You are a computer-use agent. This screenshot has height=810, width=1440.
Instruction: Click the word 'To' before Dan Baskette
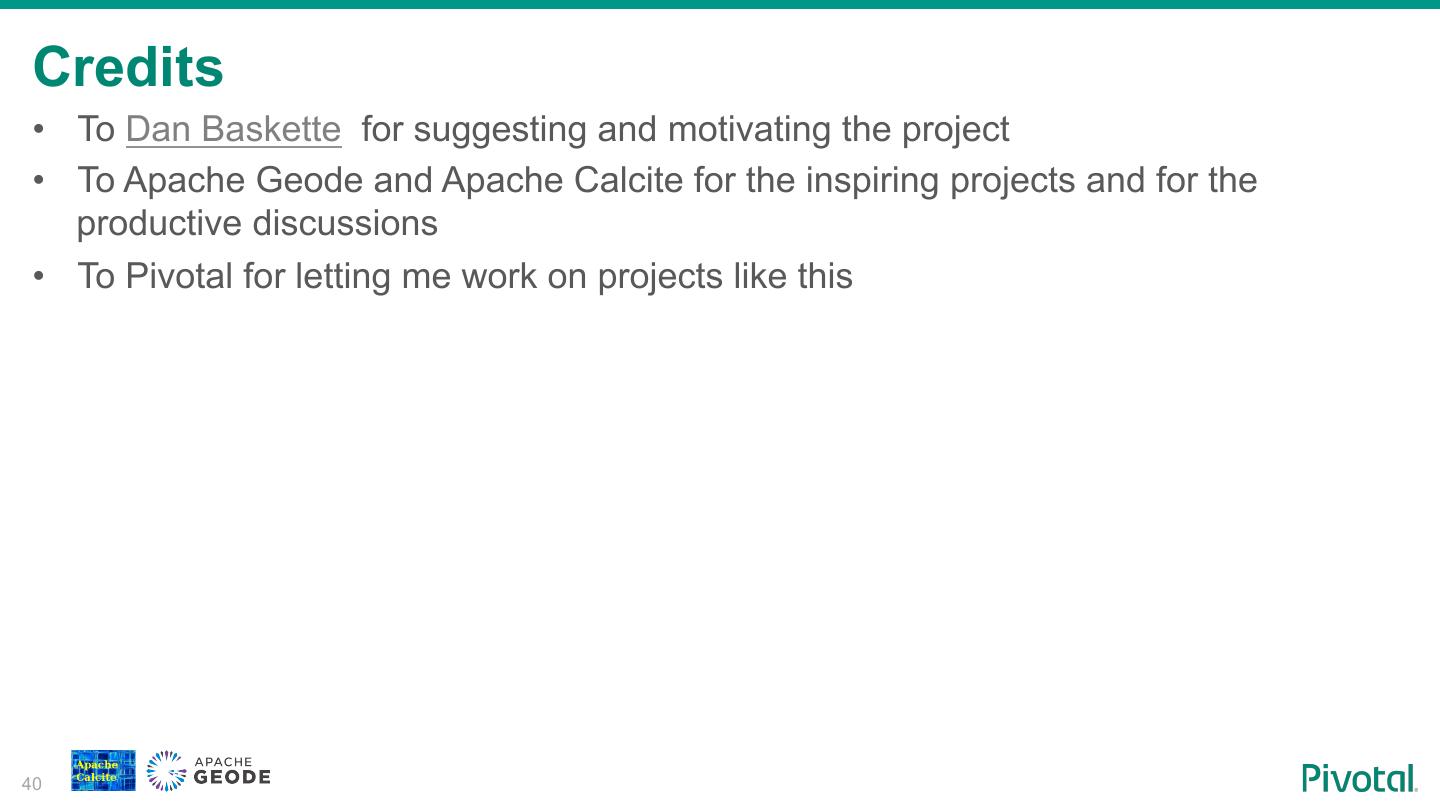pos(96,130)
